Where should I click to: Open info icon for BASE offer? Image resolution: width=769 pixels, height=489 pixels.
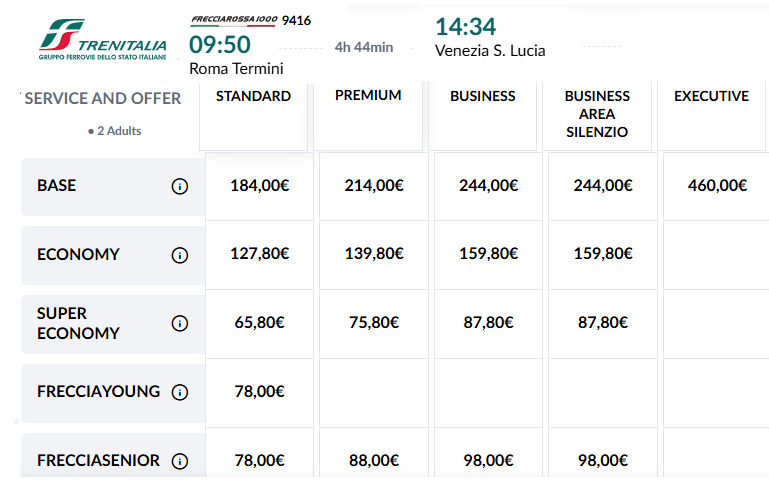tap(179, 186)
